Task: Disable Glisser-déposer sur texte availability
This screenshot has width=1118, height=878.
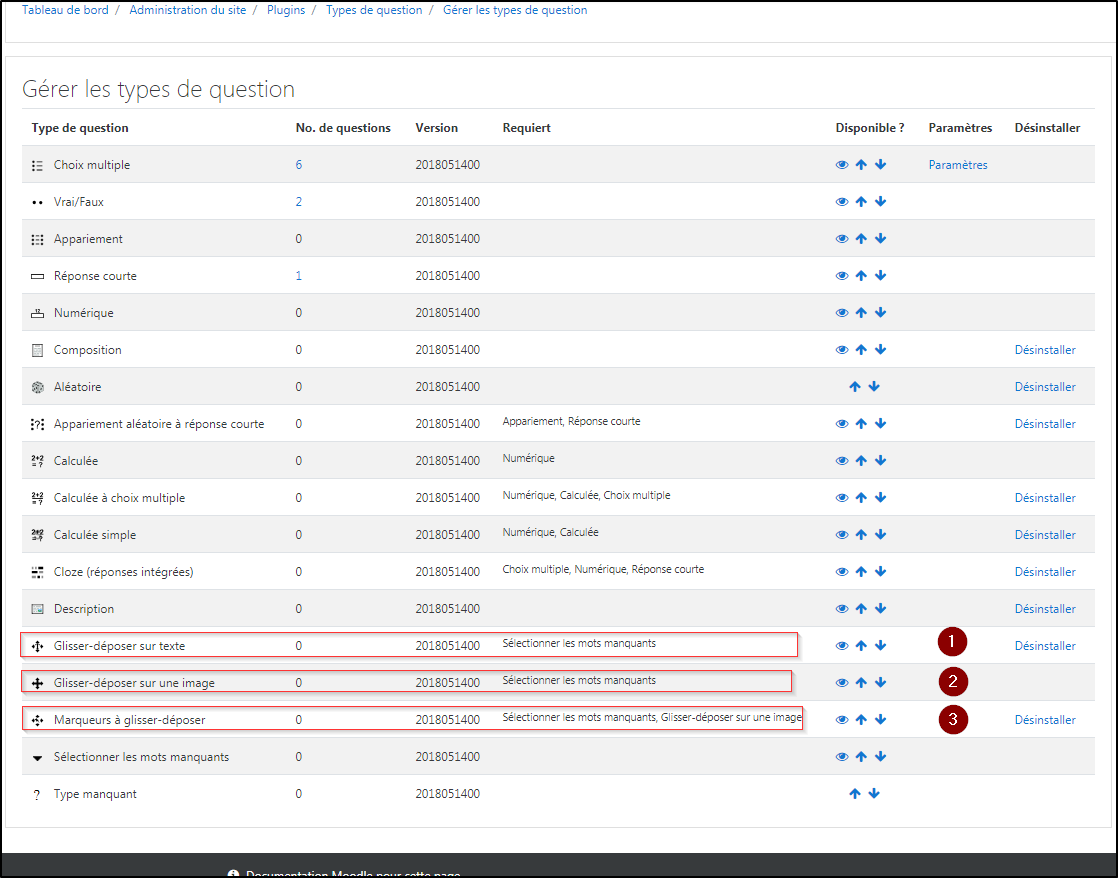Action: pyautogui.click(x=842, y=646)
